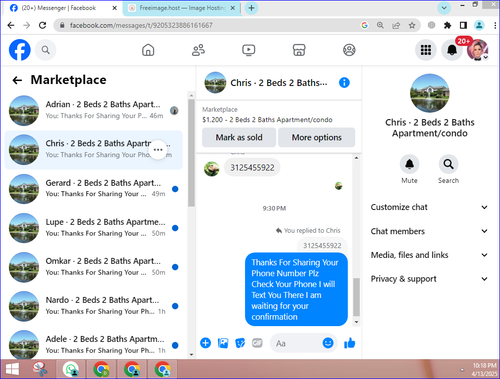
Task: Open the nine-dot Menu grid icon
Action: [426, 50]
